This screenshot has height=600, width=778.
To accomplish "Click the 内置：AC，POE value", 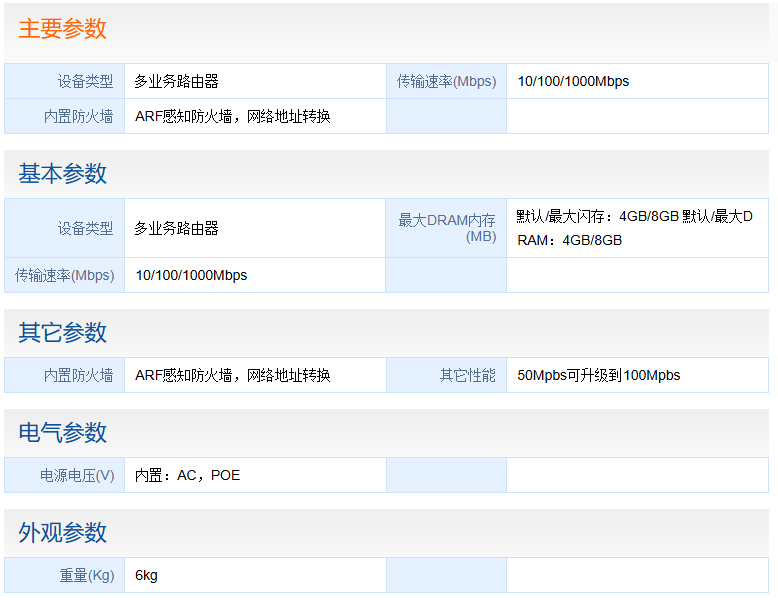I will [188, 475].
